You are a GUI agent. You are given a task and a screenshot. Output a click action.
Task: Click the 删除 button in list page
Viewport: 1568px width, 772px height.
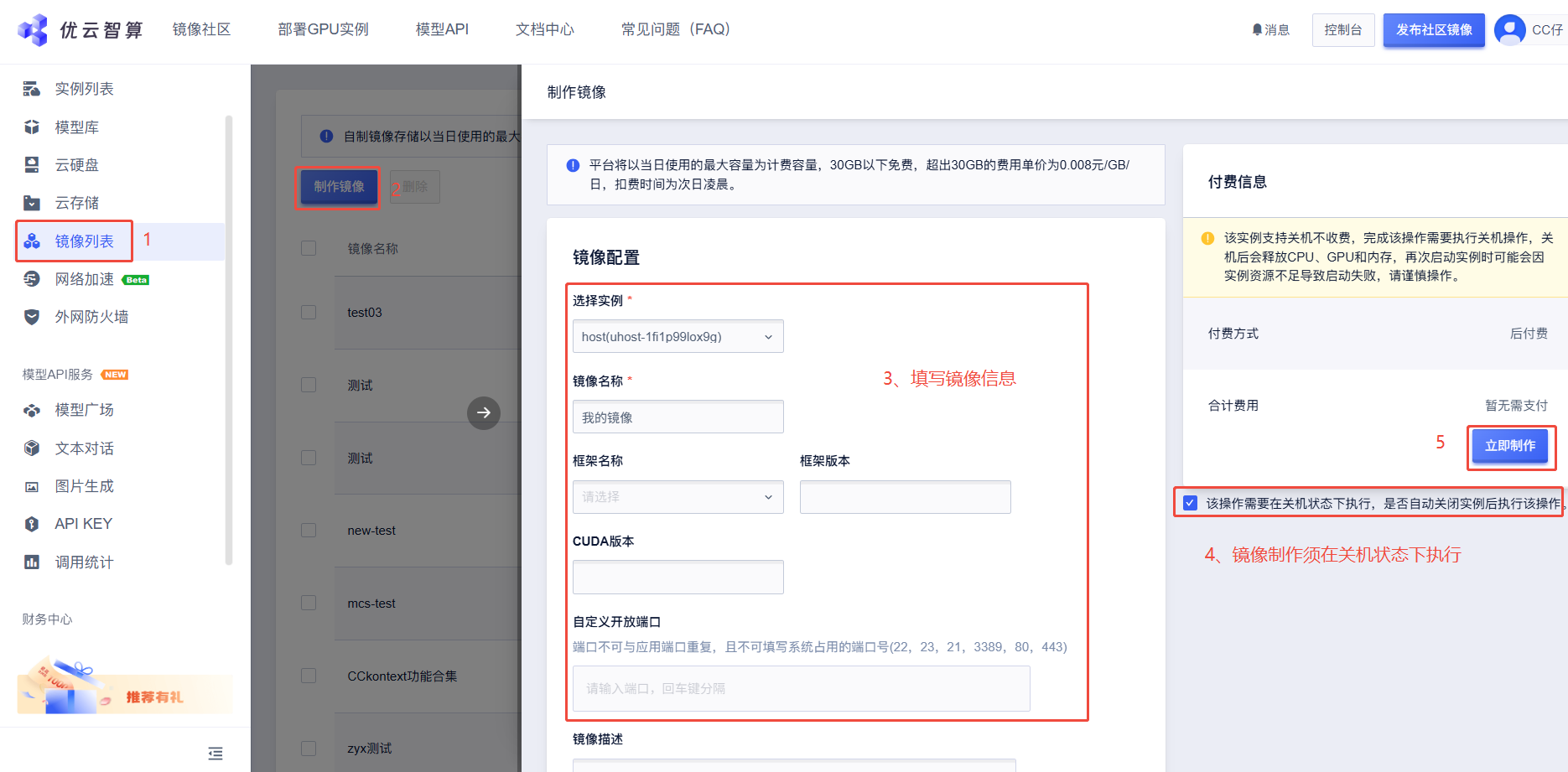(415, 187)
